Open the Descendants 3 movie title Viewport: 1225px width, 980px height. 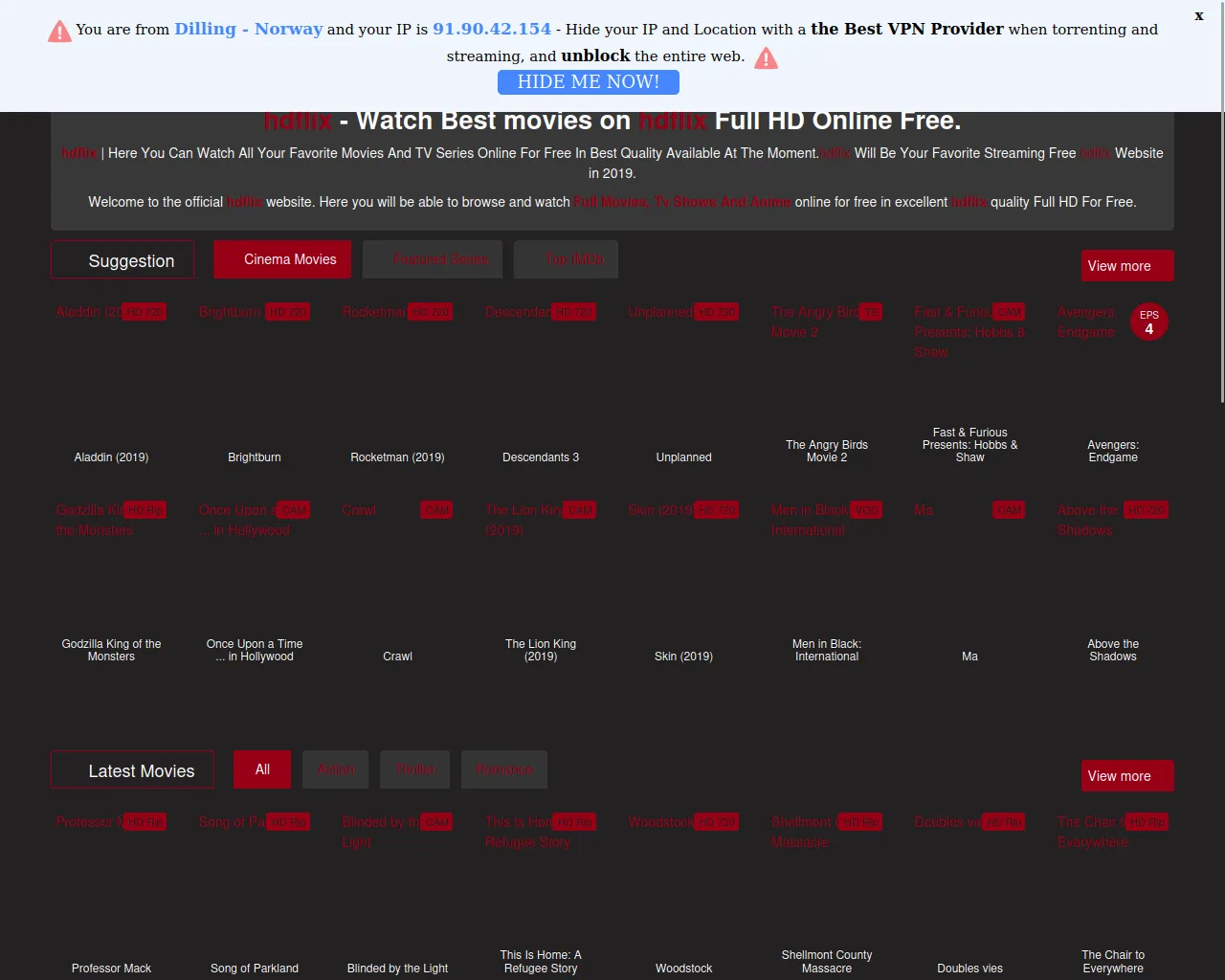pyautogui.click(x=541, y=457)
